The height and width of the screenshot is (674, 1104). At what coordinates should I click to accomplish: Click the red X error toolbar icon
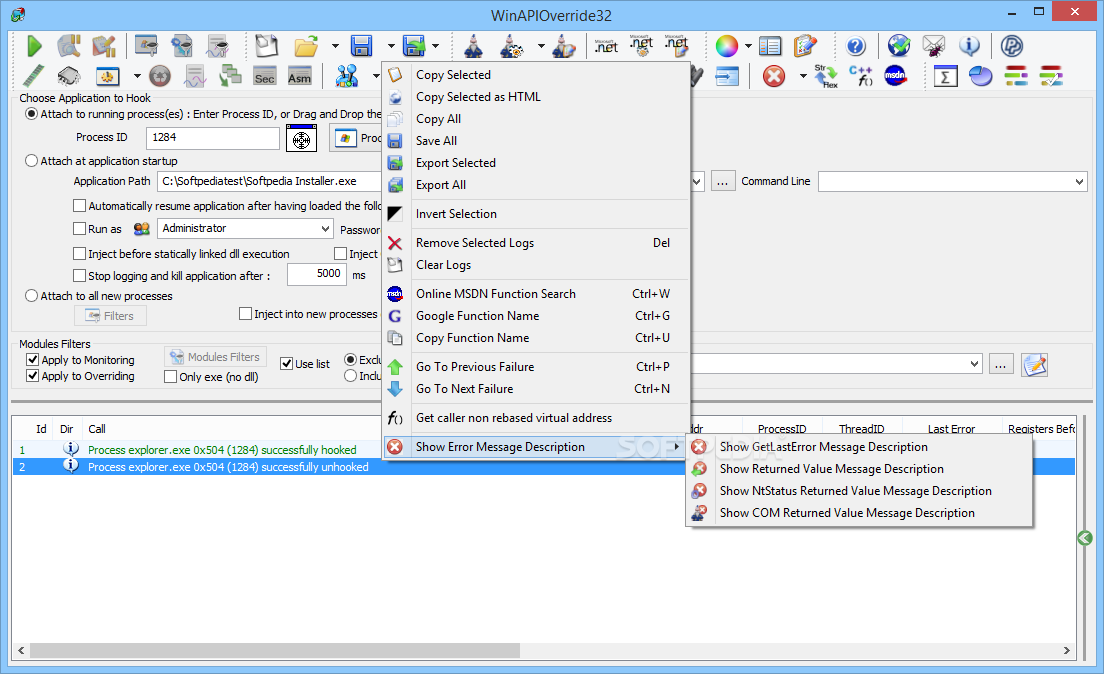(774, 75)
